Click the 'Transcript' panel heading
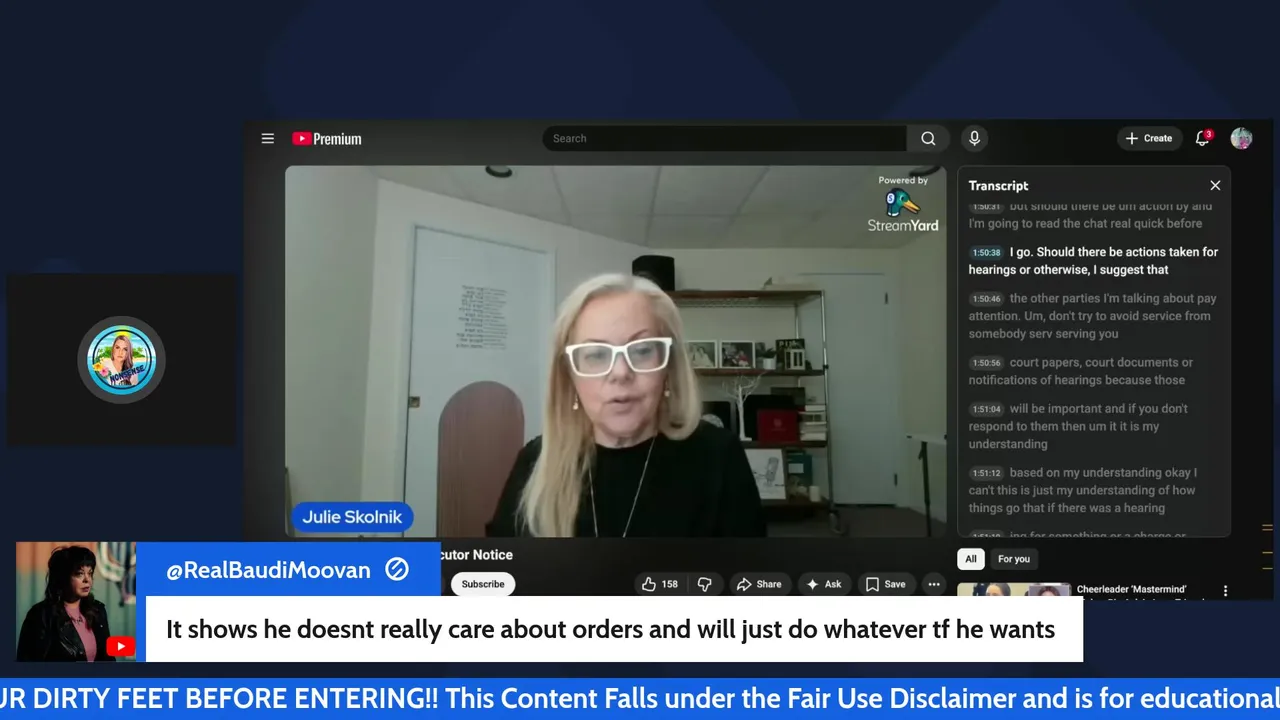The image size is (1280, 720). click(x=998, y=186)
